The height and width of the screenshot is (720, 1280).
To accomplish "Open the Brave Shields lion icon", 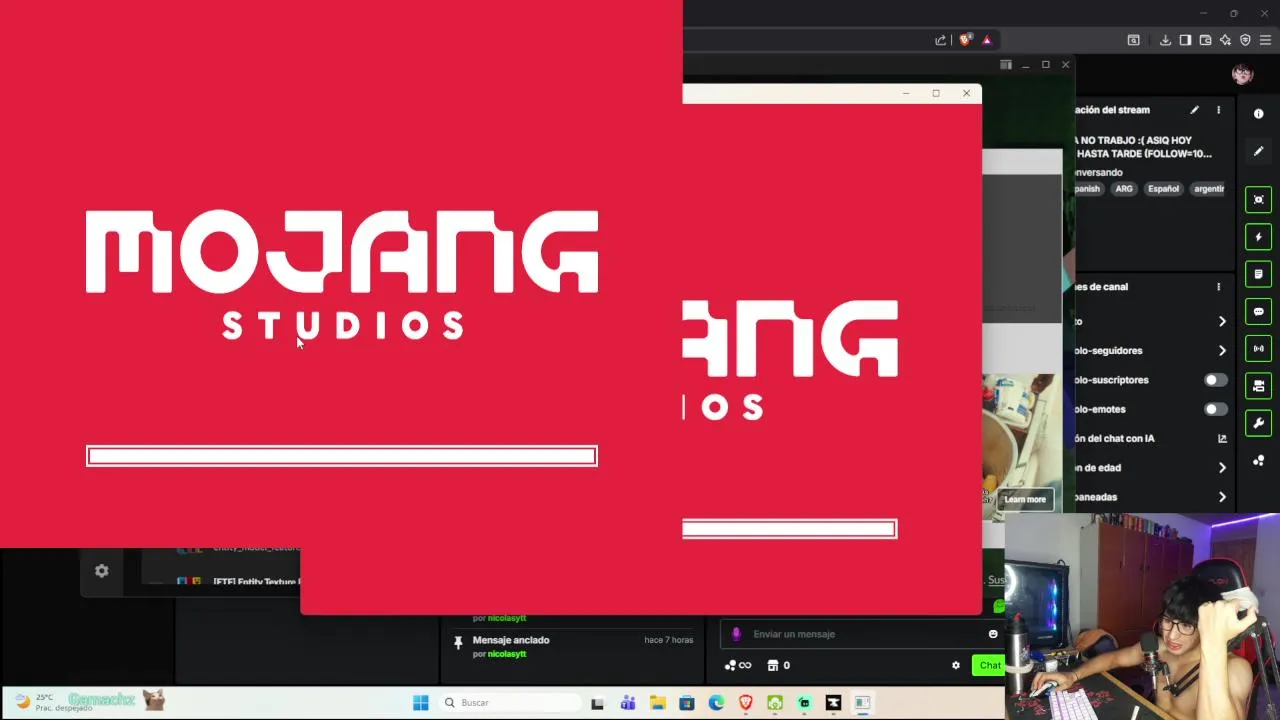I will (965, 40).
